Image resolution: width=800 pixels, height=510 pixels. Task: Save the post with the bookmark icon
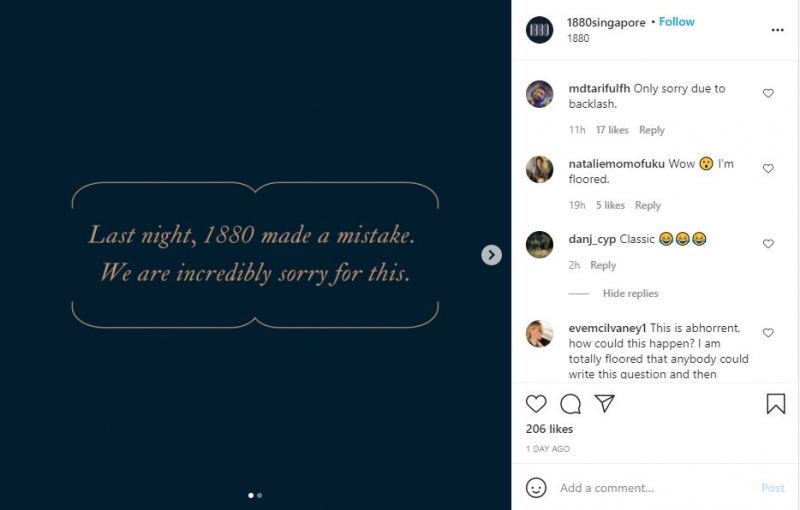pos(776,403)
